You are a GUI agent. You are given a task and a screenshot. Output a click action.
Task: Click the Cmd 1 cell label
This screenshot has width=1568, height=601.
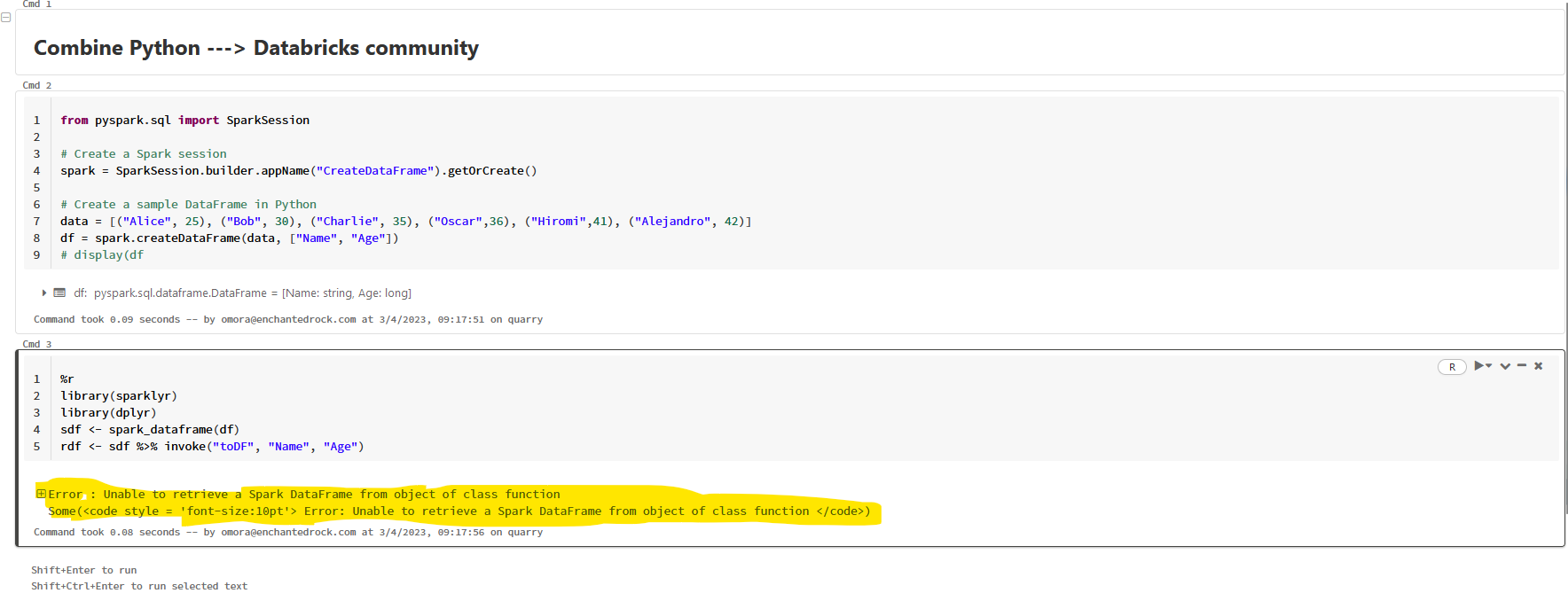tap(36, 4)
